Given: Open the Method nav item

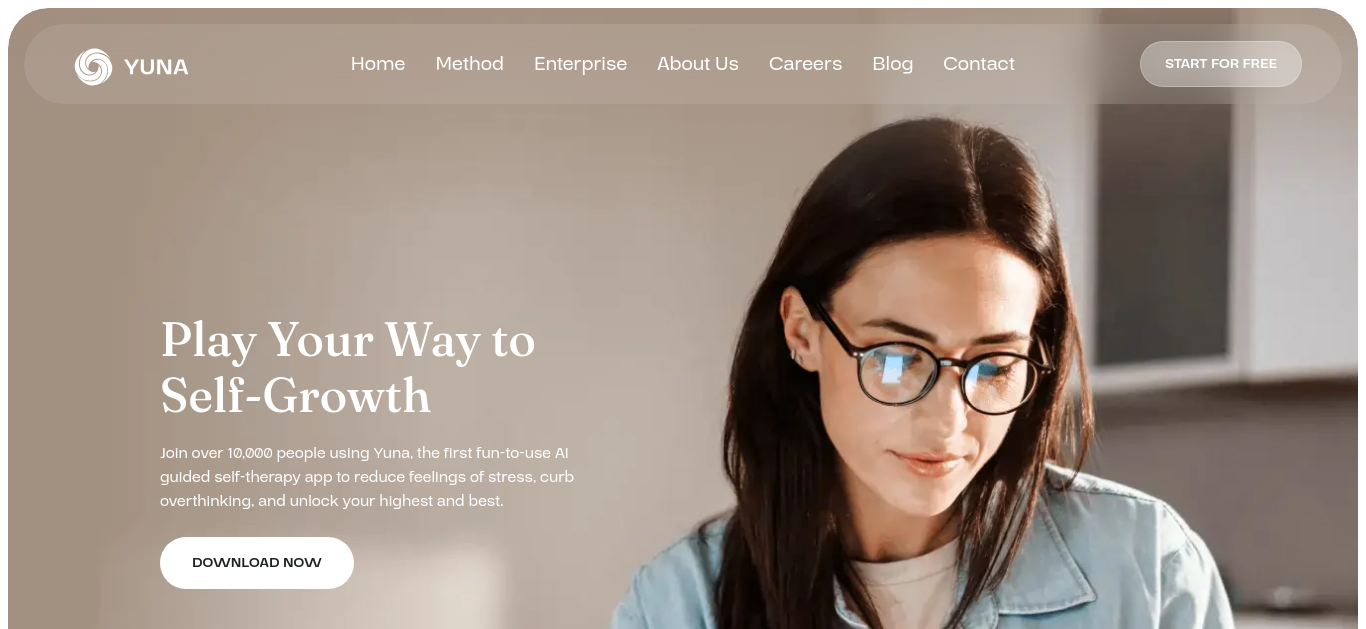Looking at the screenshot, I should [470, 64].
